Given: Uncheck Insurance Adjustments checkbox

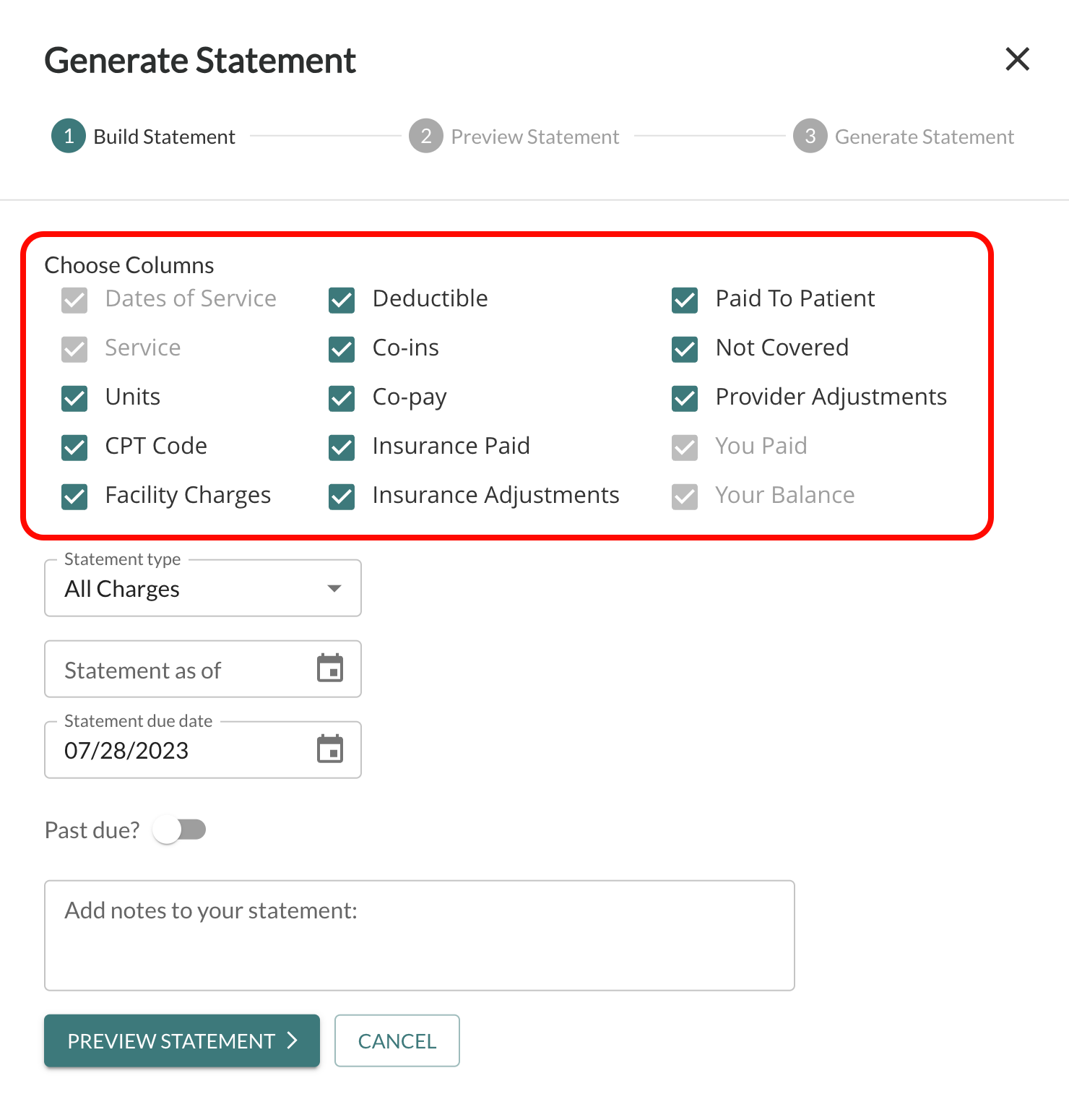Looking at the screenshot, I should 342,496.
